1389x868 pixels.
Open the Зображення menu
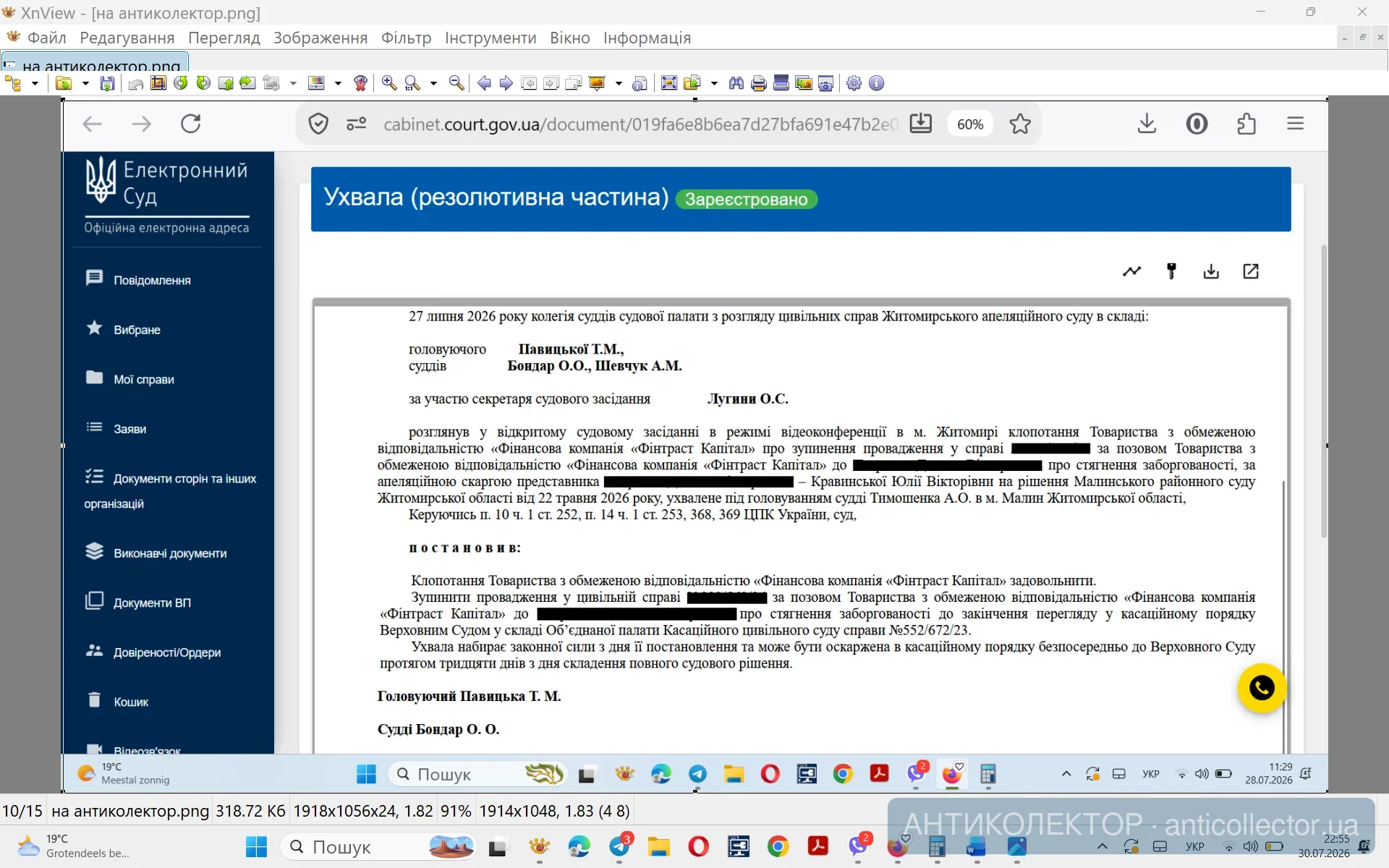pyautogui.click(x=320, y=38)
